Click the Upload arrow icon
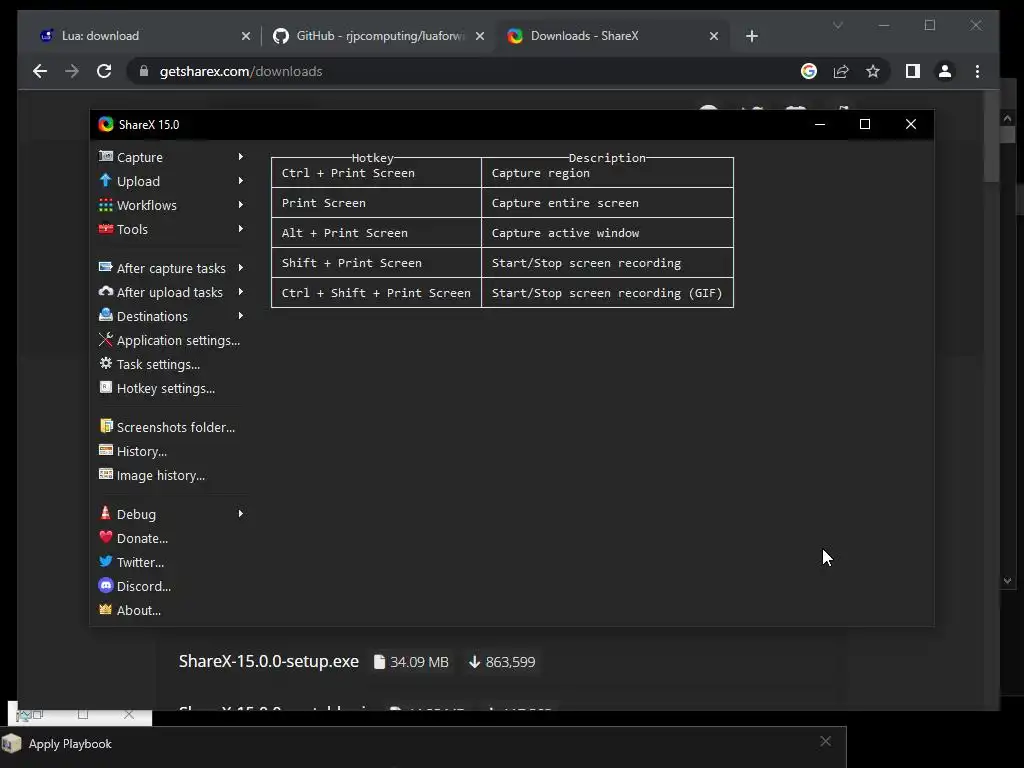 [x=106, y=180]
